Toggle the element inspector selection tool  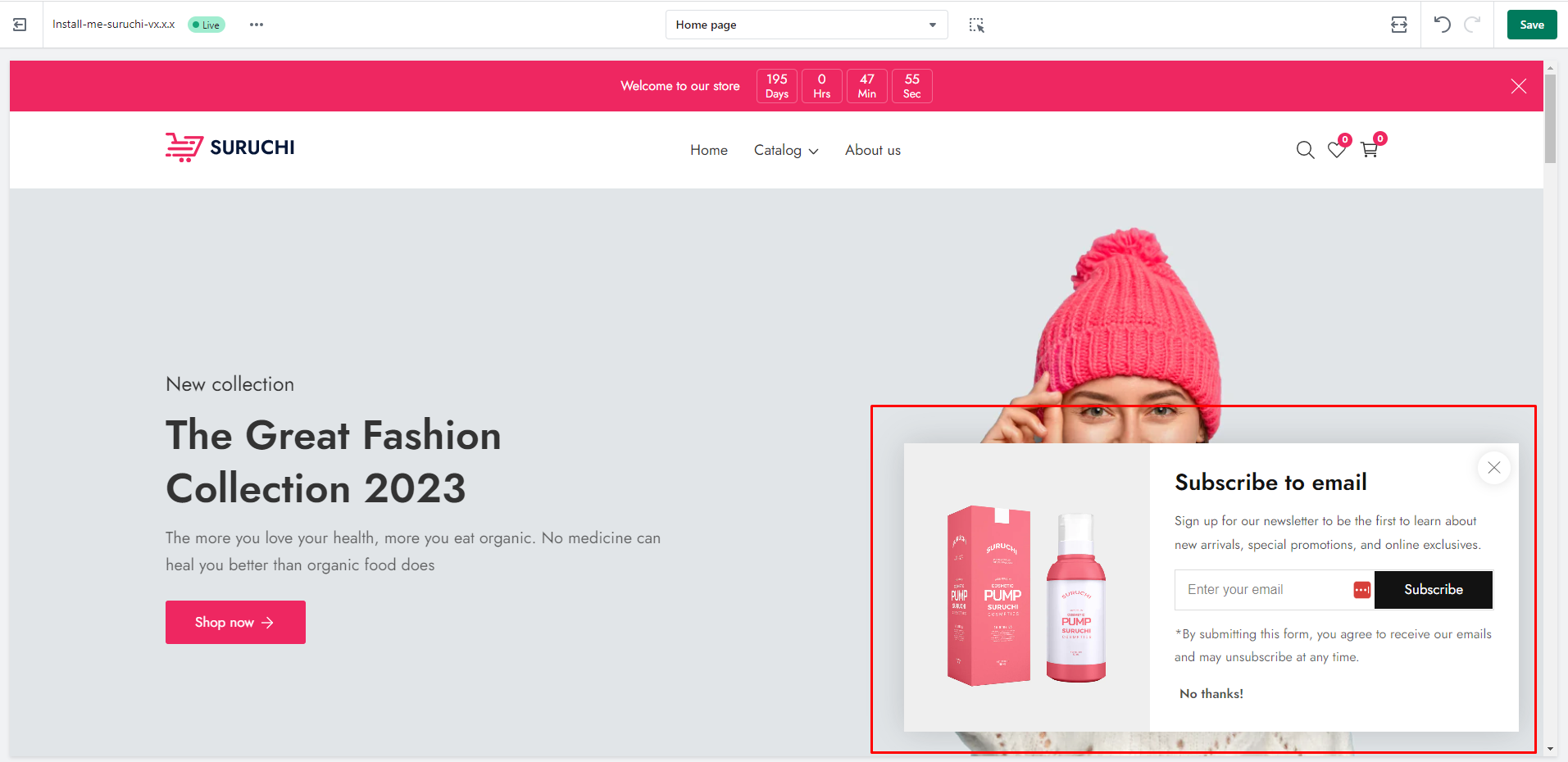976,25
